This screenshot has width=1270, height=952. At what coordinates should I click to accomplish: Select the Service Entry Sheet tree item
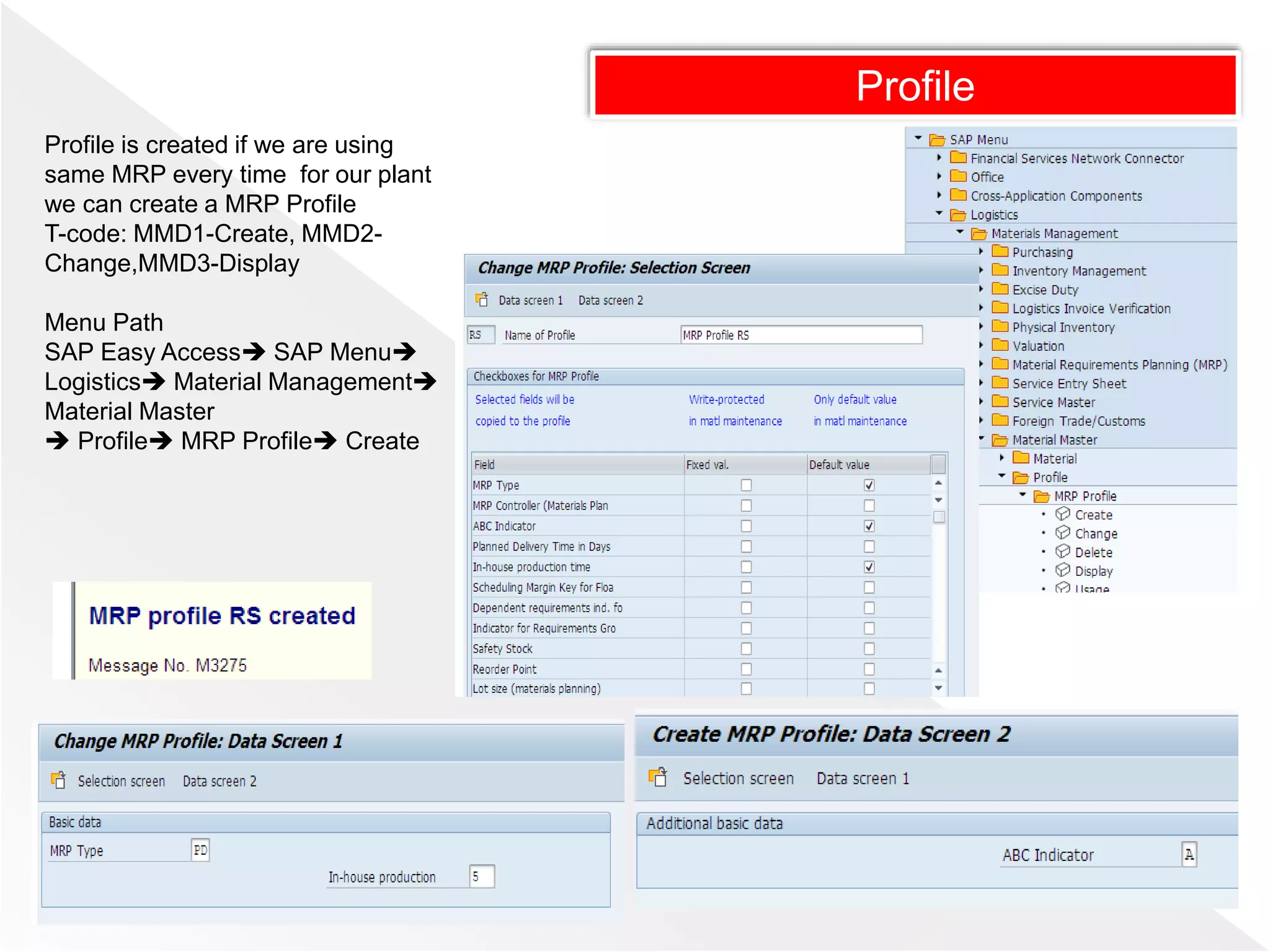click(1069, 384)
